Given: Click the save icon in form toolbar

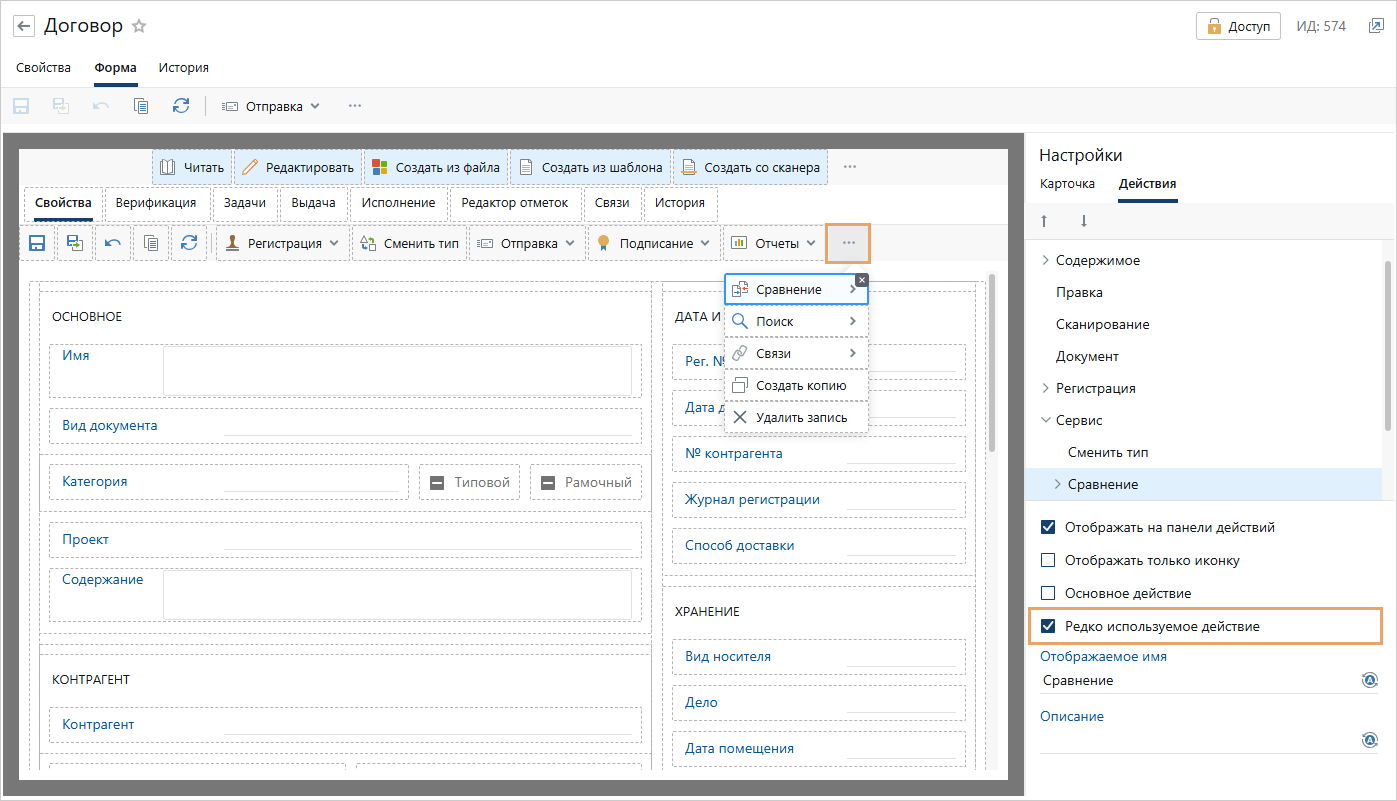Looking at the screenshot, I should [x=37, y=243].
